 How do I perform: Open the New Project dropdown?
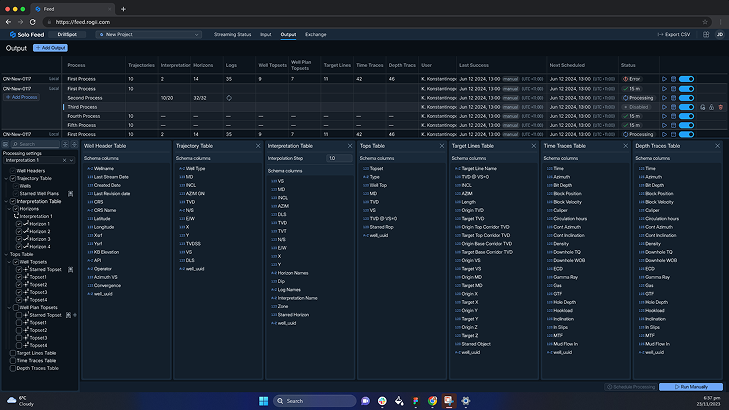tap(150, 34)
